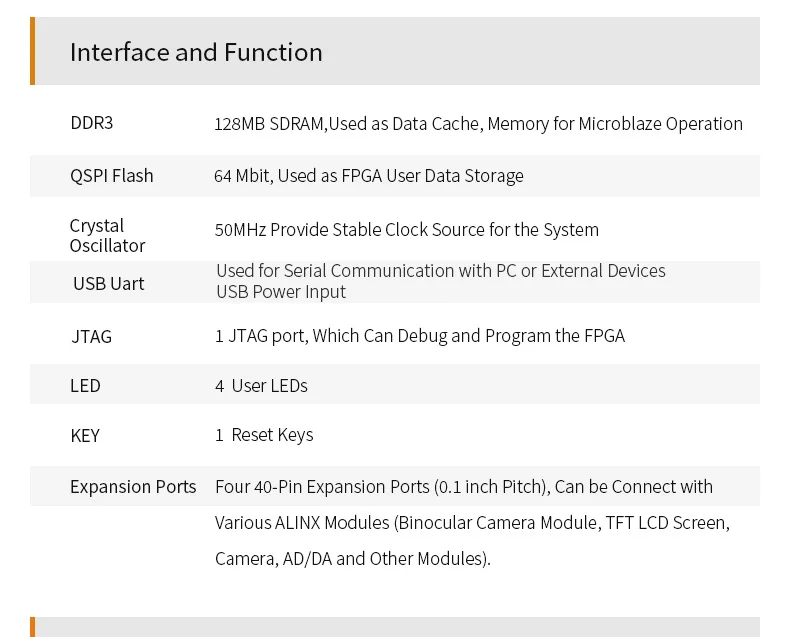Click the "Interface and Function" heading
Image resolution: width=790 pixels, height=637 pixels.
tap(196, 52)
